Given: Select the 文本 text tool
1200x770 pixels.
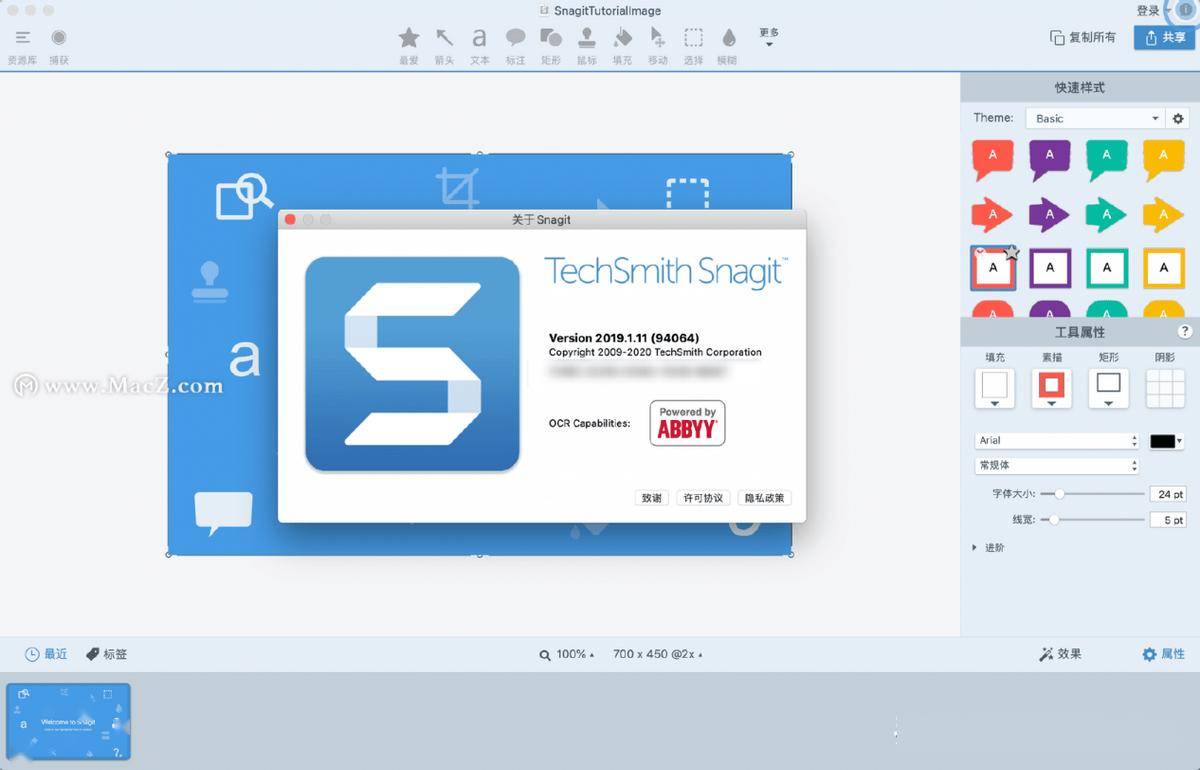Looking at the screenshot, I should [480, 46].
